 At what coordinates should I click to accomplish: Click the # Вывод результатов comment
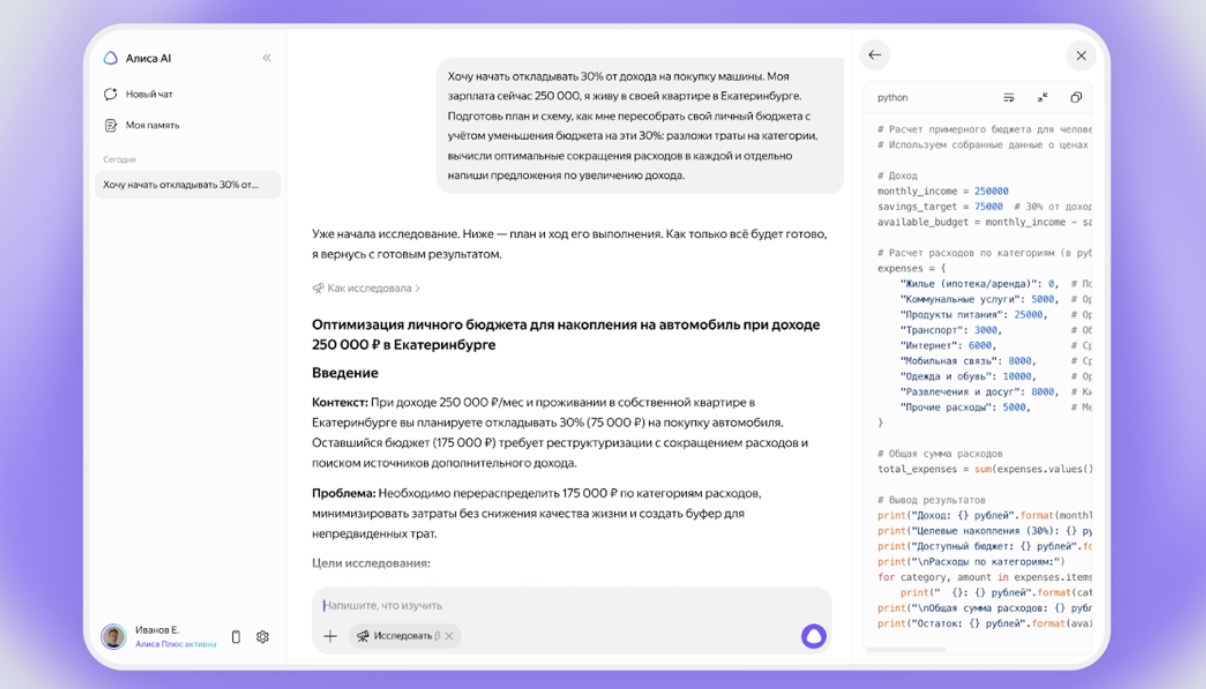pos(931,500)
